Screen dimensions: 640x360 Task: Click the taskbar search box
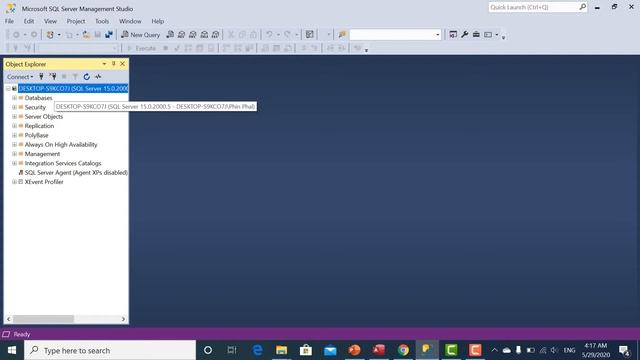[110, 350]
